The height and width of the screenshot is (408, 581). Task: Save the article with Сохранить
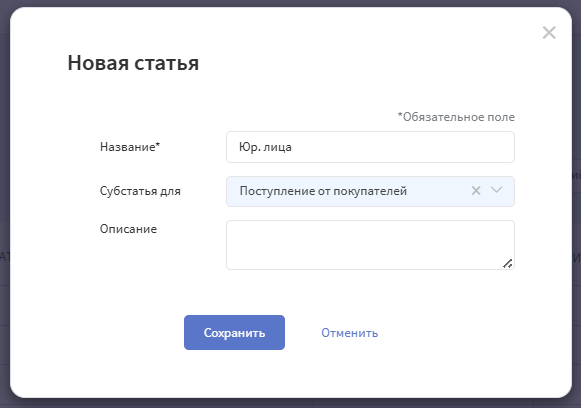click(234, 332)
